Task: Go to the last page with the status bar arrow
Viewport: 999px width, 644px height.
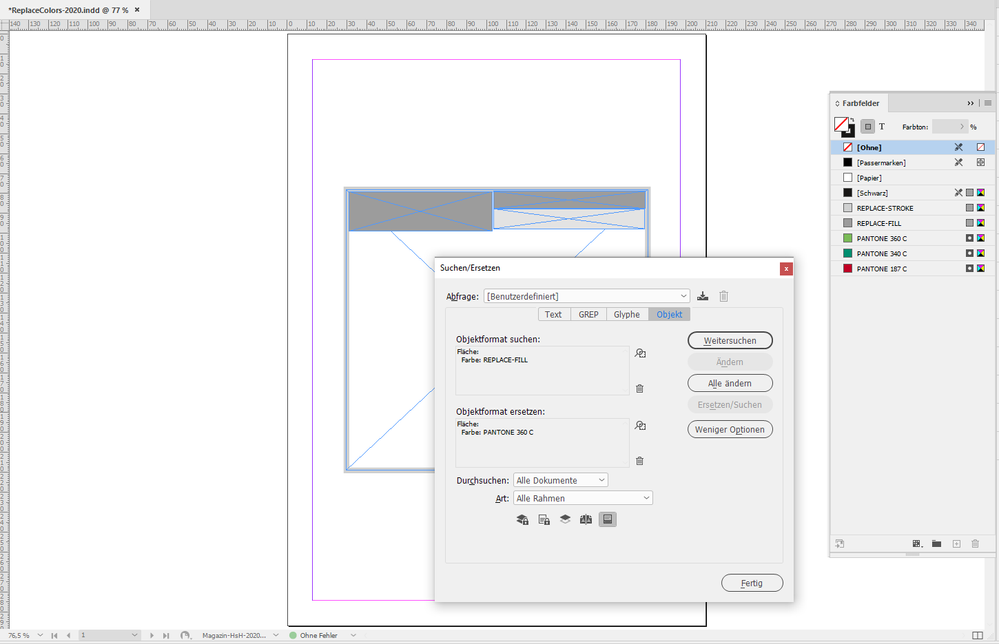Action: coord(166,635)
